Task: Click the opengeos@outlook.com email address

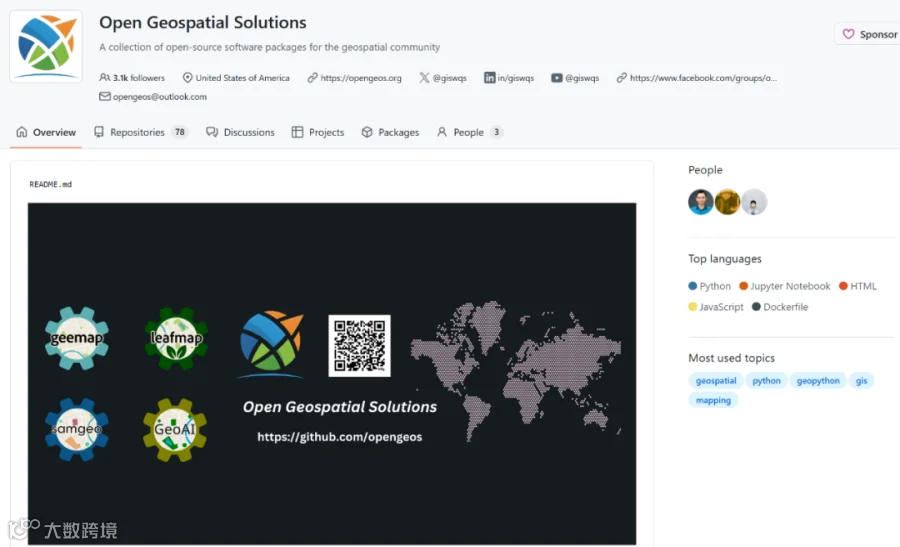Action: pos(160,96)
